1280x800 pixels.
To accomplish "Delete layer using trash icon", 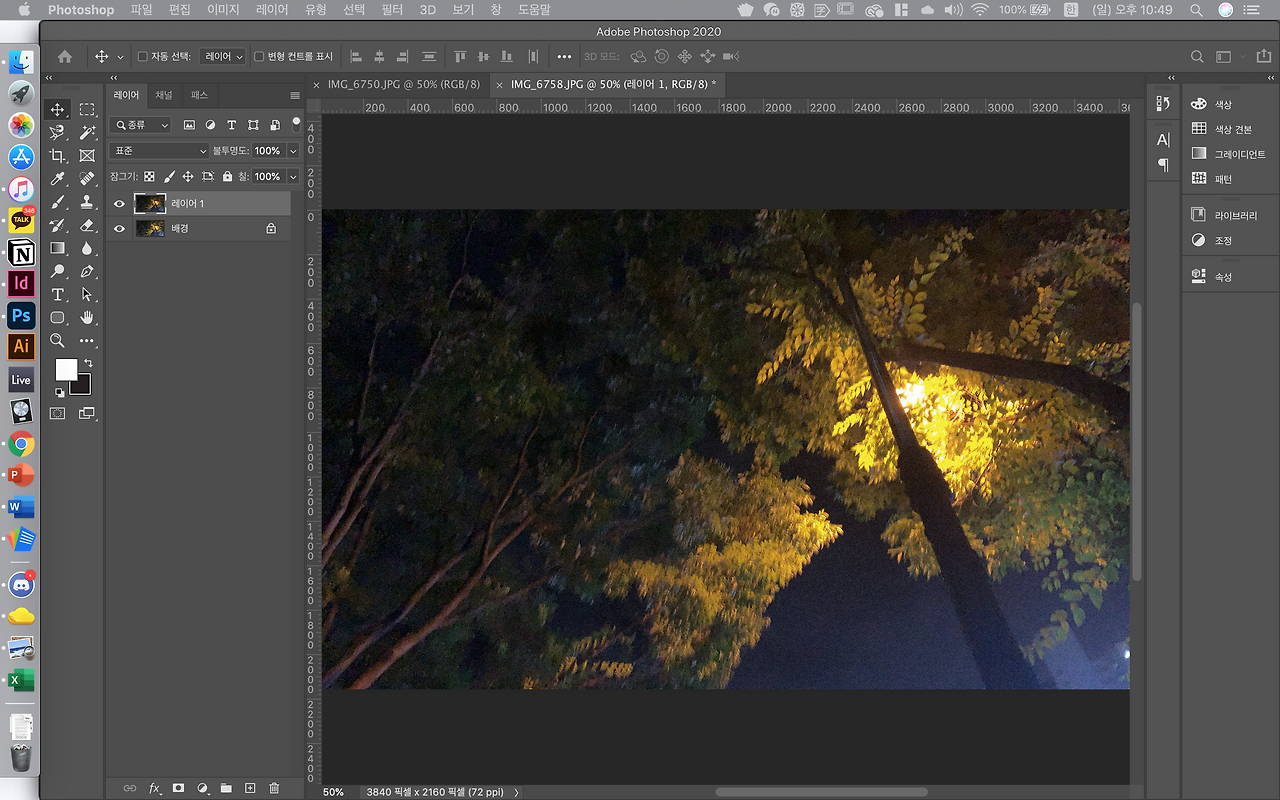I will [274, 788].
